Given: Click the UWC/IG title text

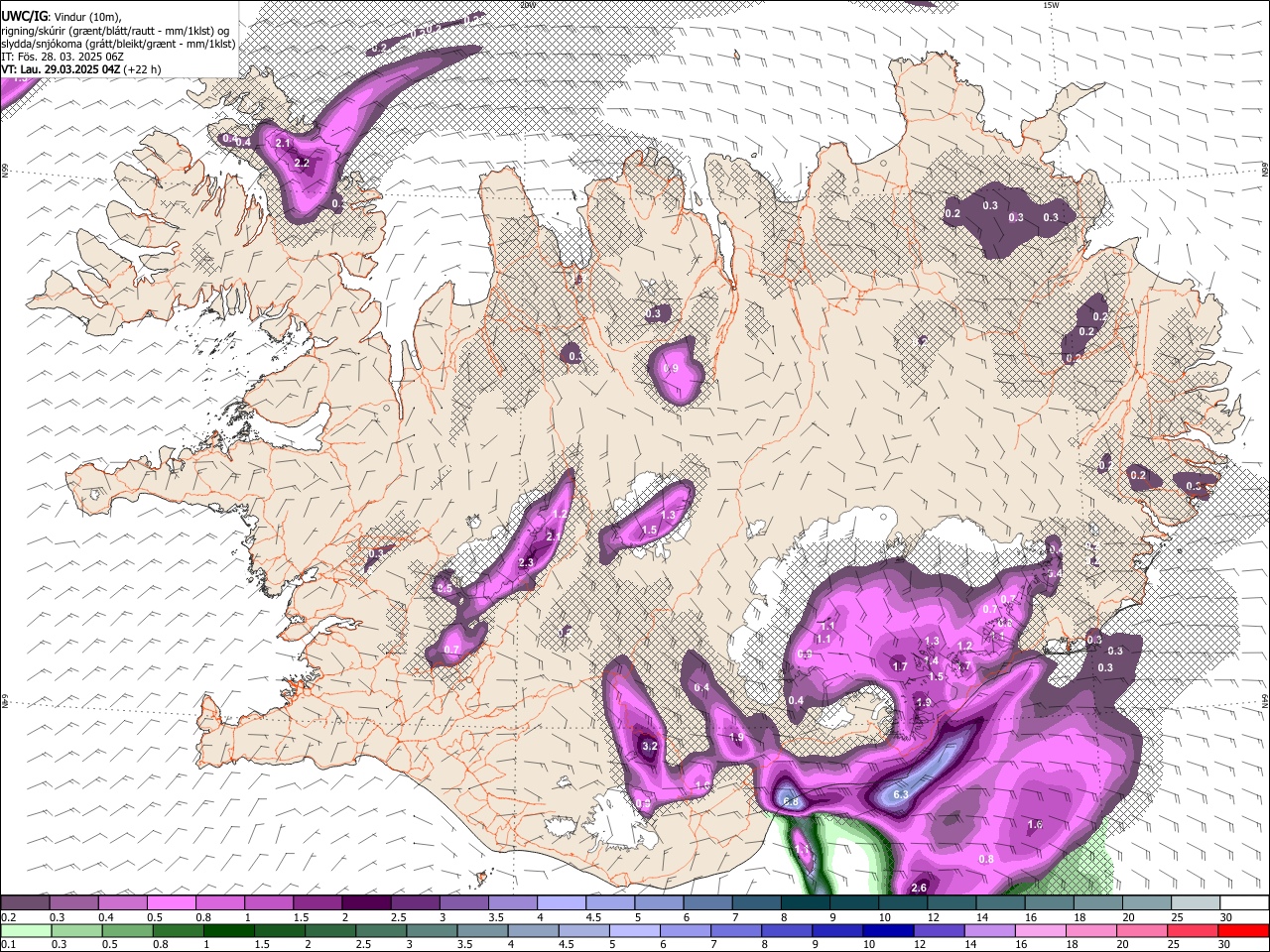Looking at the screenshot, I should 24,16.
